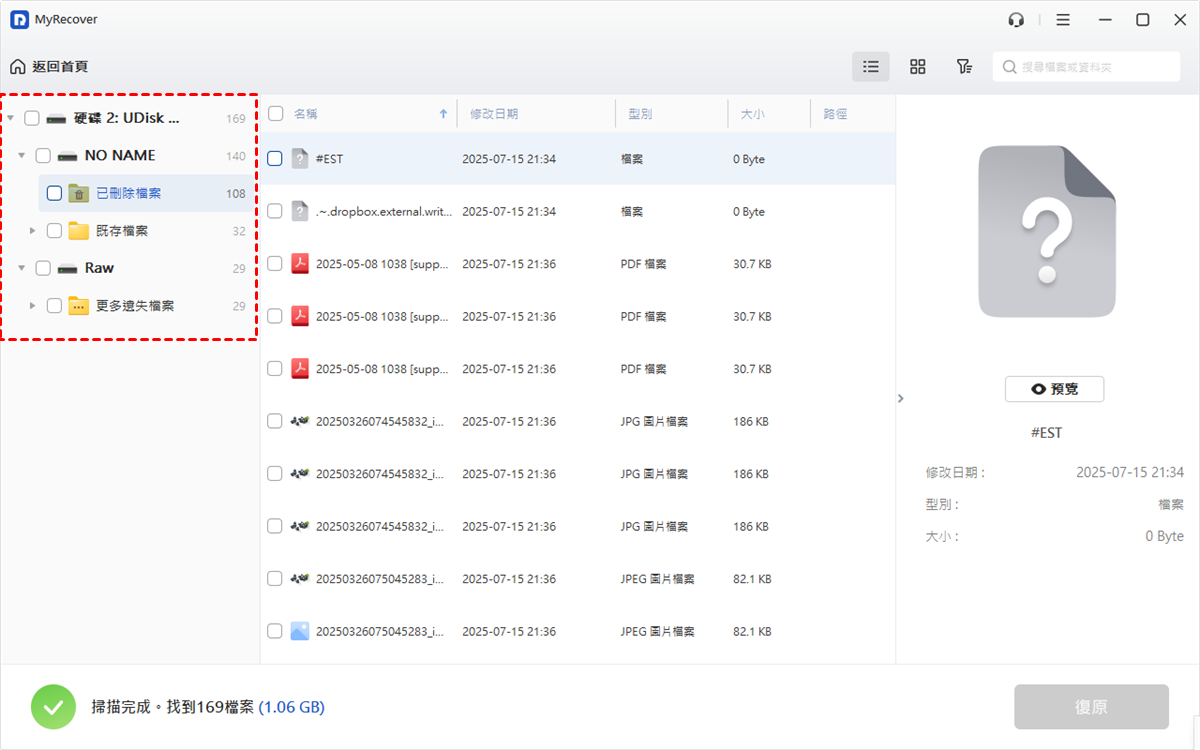The image size is (1200, 750).
Task: Check the select-all checkbox beside 名稱 header
Action: coord(276,114)
